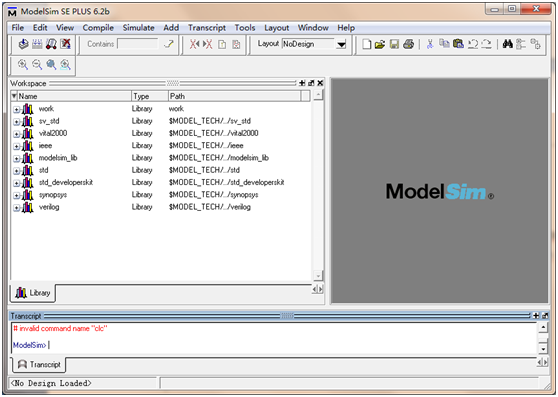The height and width of the screenshot is (397, 558).
Task: Click the New file icon
Action: (x=367, y=44)
